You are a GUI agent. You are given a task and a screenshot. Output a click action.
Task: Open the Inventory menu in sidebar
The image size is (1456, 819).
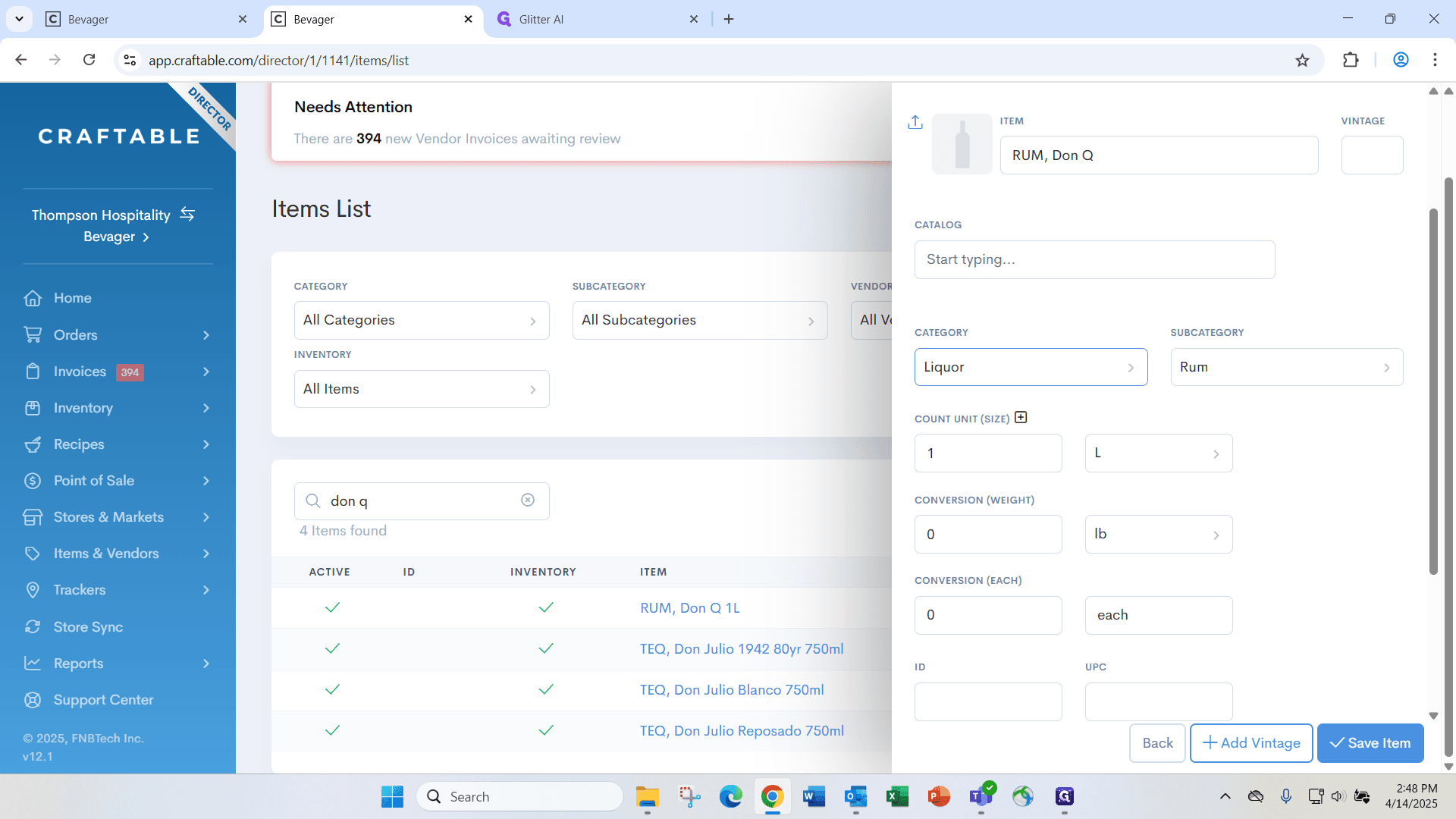tap(118, 408)
